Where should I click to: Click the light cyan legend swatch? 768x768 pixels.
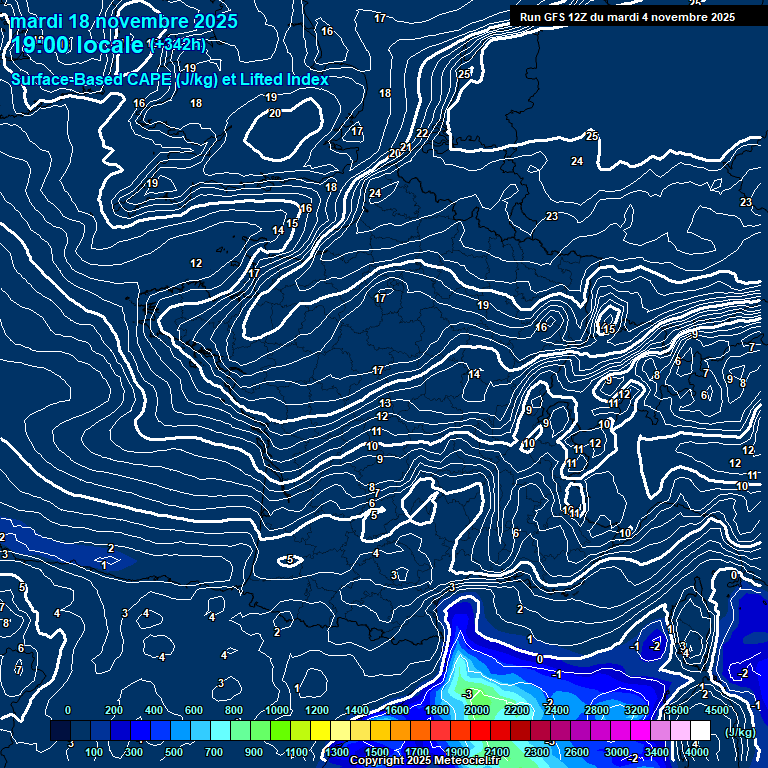click(220, 730)
